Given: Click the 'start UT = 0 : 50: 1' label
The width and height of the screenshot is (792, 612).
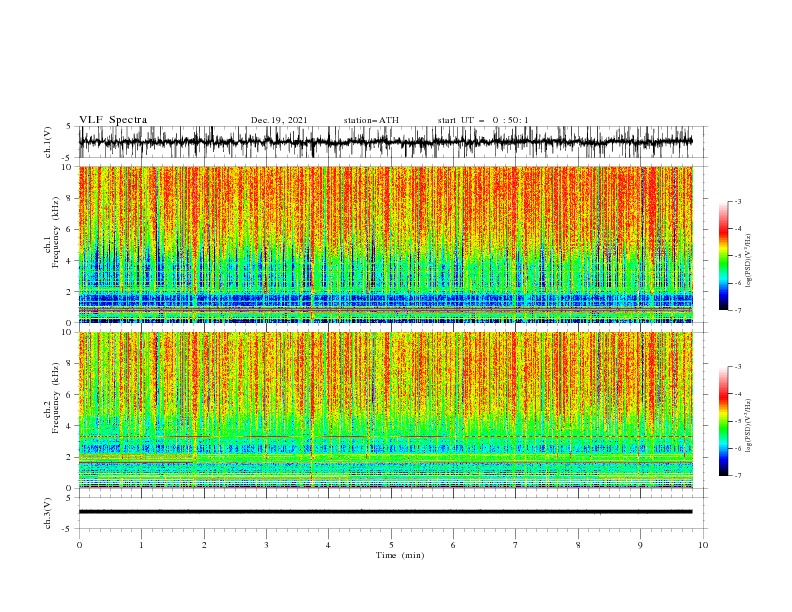Looking at the screenshot, I should coord(483,120).
